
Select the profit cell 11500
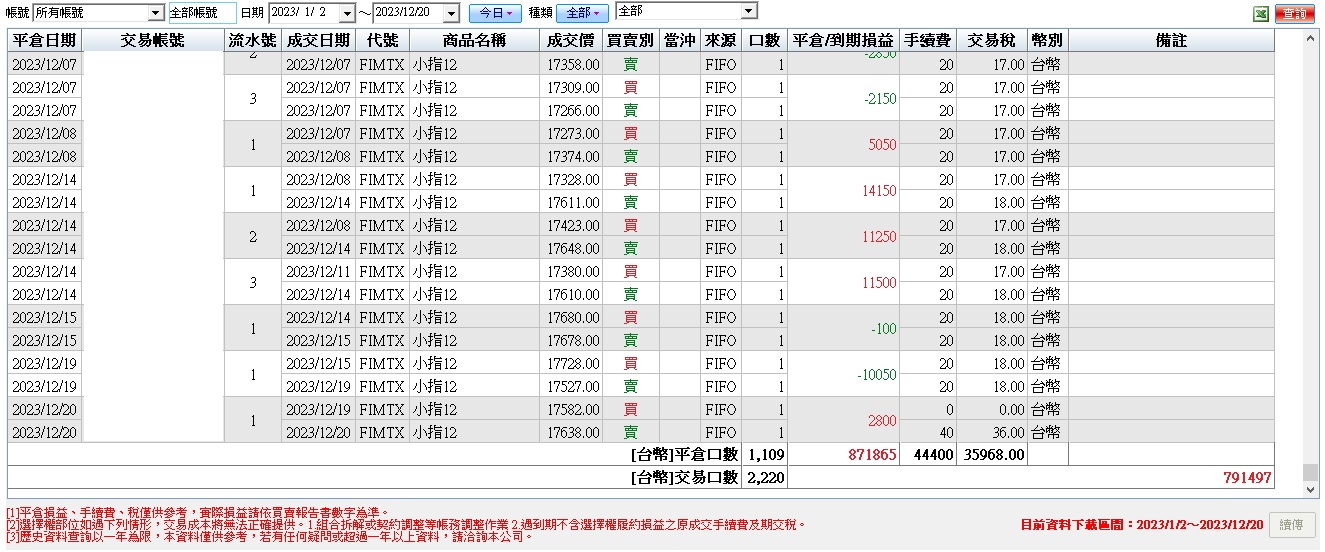[x=843, y=282]
